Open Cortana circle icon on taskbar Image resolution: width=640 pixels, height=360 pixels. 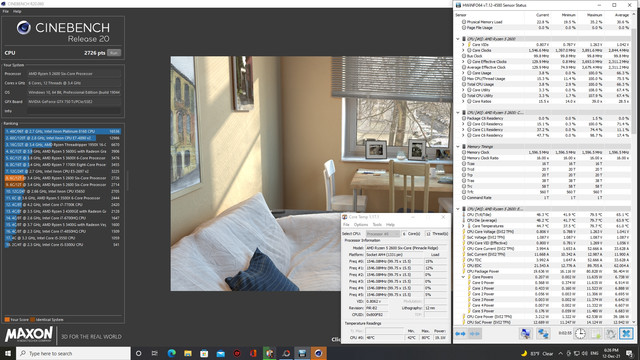(138, 353)
